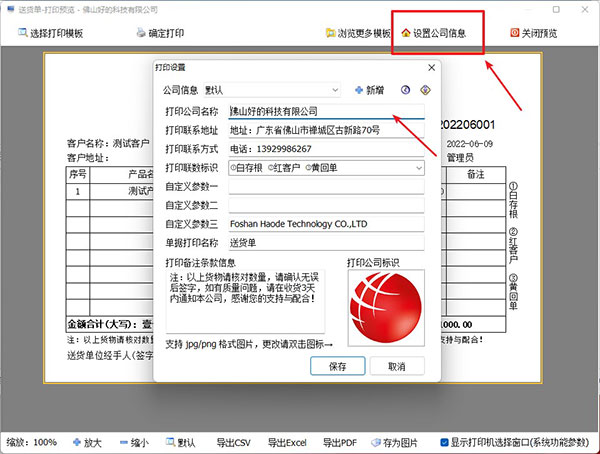This screenshot has width=600, height=454.
Task: Open the 打印联数标识 dropdown
Action: (x=416, y=167)
